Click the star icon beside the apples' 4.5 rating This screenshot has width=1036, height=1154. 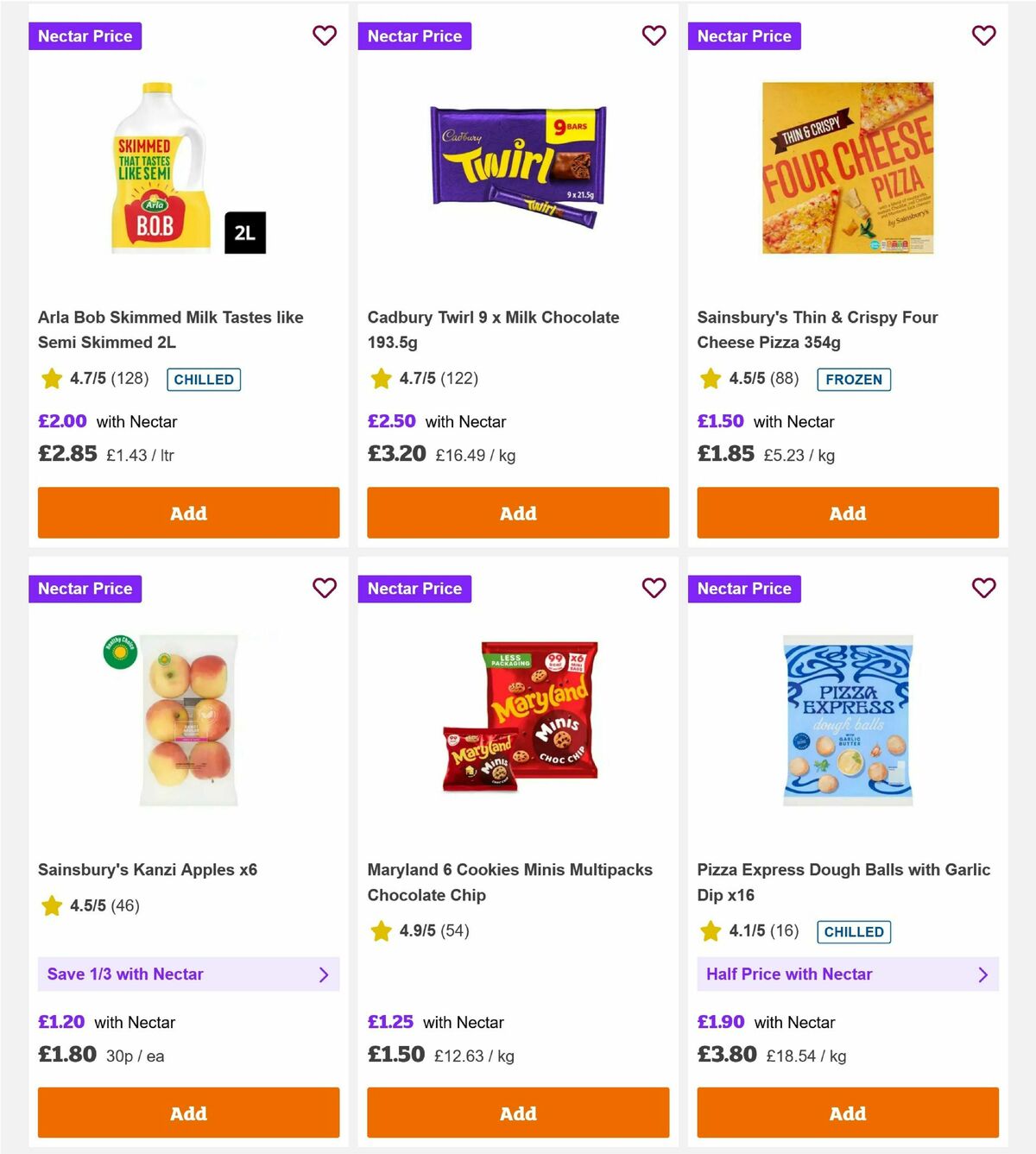click(x=51, y=906)
